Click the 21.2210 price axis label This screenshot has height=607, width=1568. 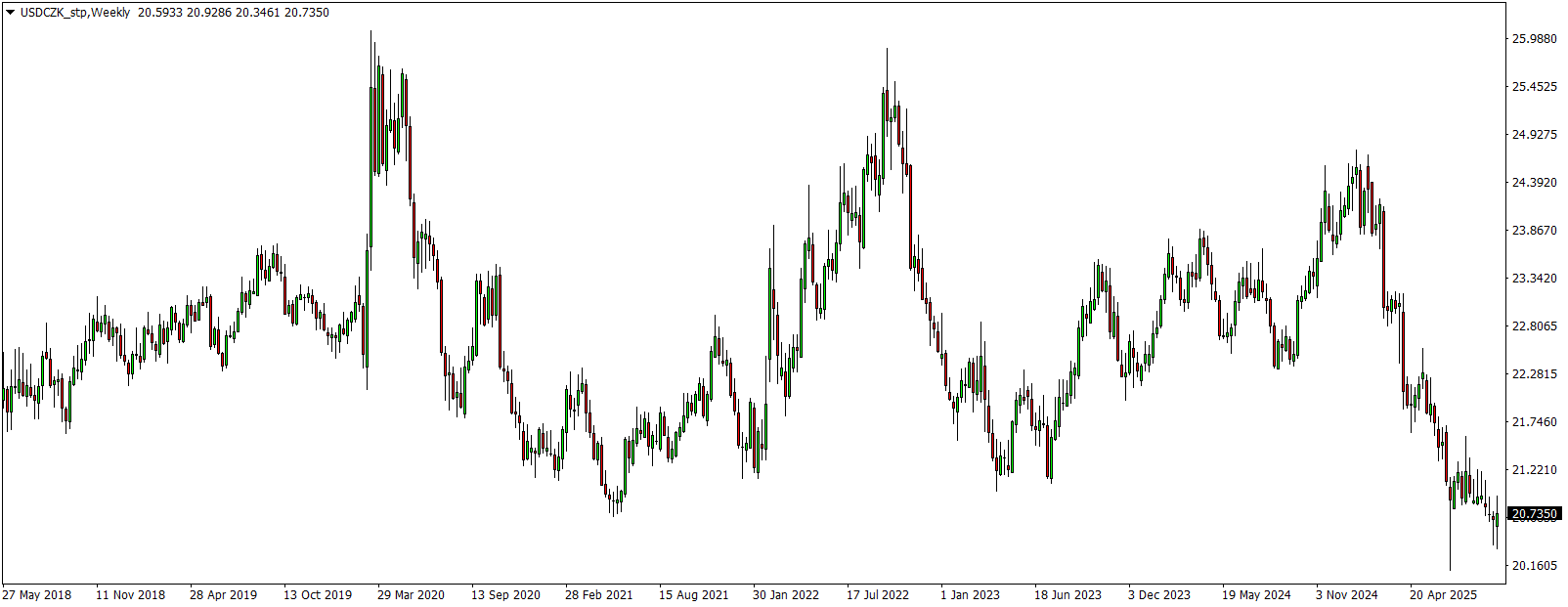pos(1534,470)
